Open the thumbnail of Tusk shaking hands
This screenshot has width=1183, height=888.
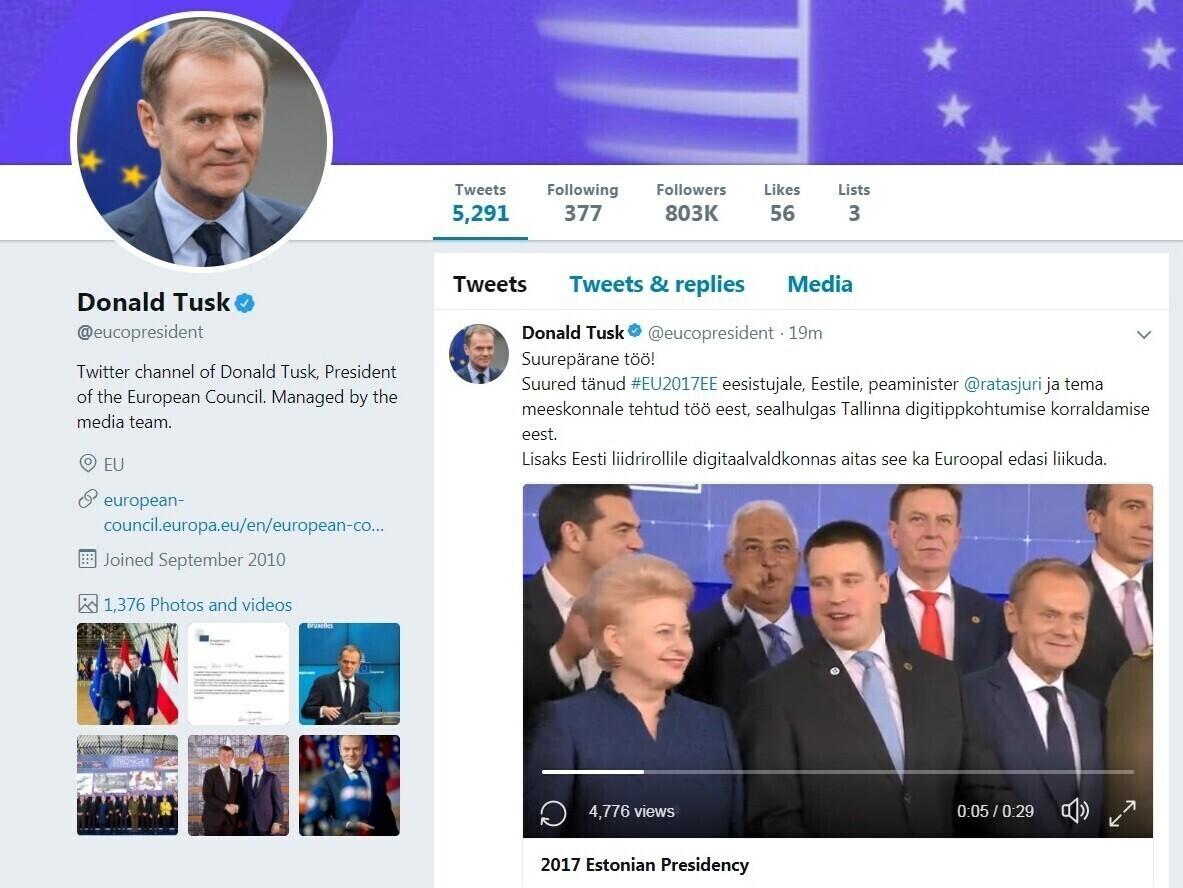pos(238,785)
